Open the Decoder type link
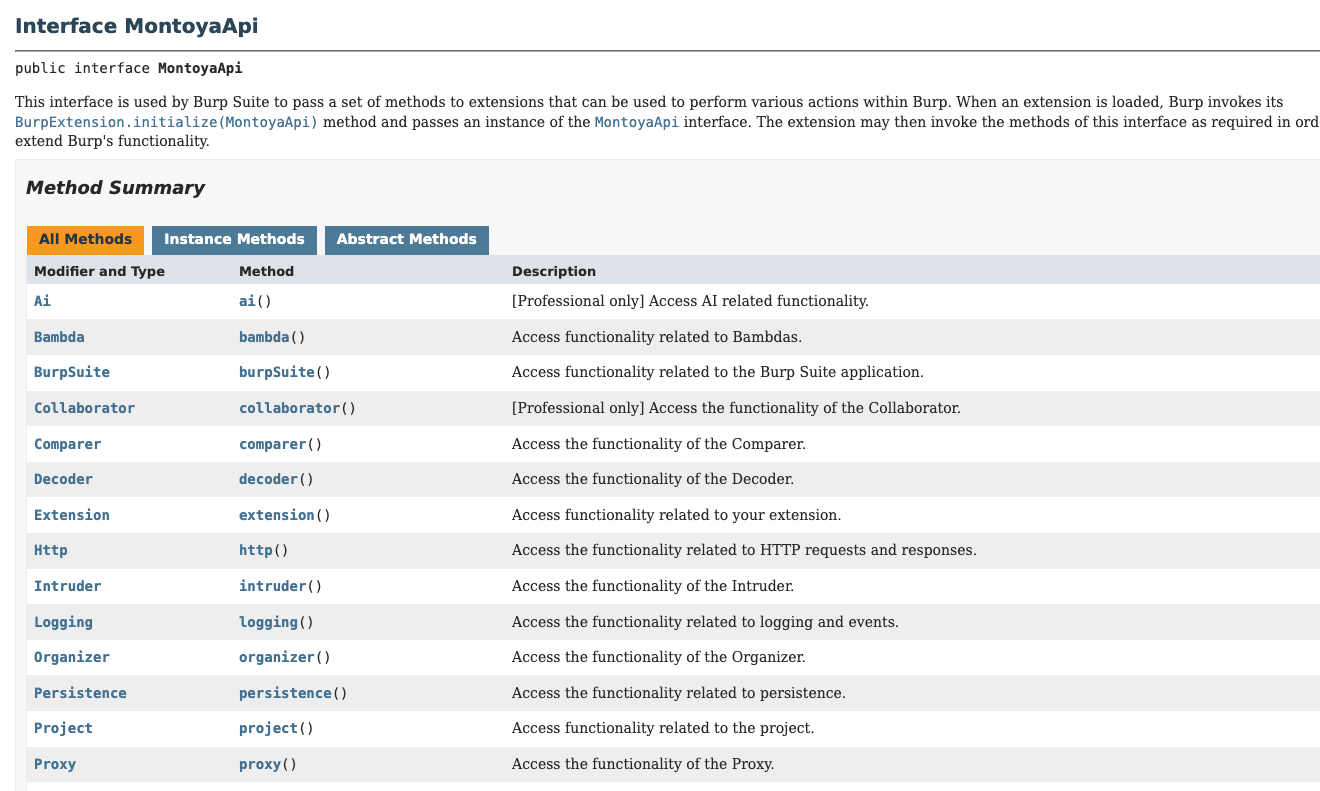This screenshot has width=1320, height=791. pyautogui.click(x=63, y=479)
